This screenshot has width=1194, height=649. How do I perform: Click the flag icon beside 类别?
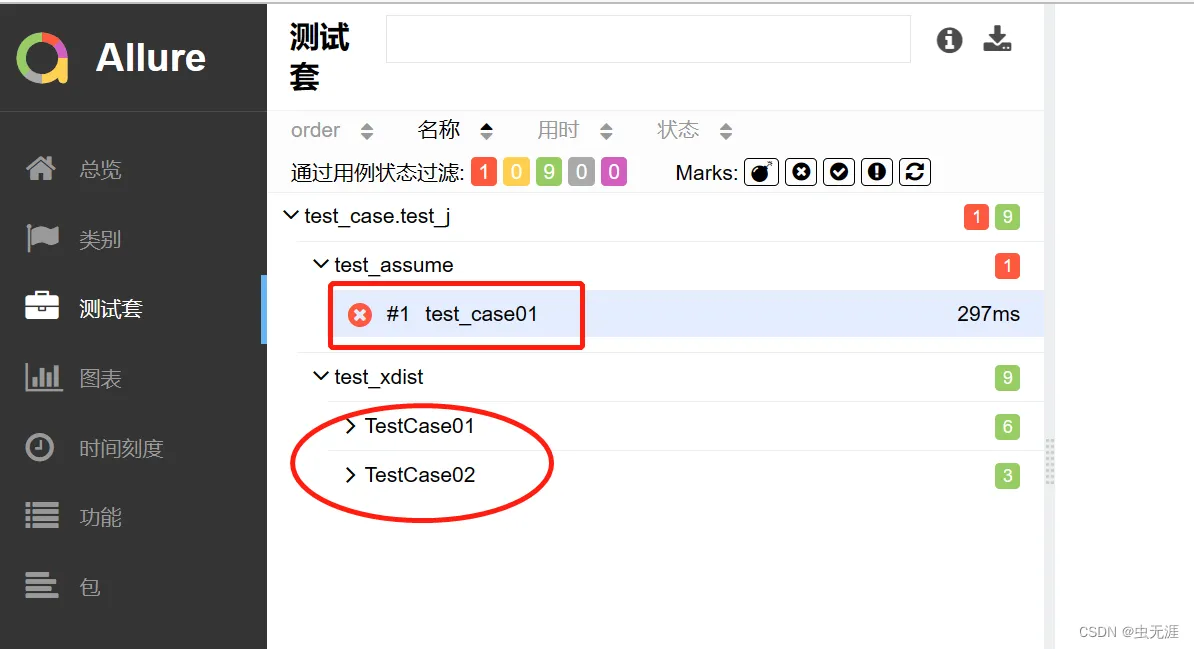[42, 238]
